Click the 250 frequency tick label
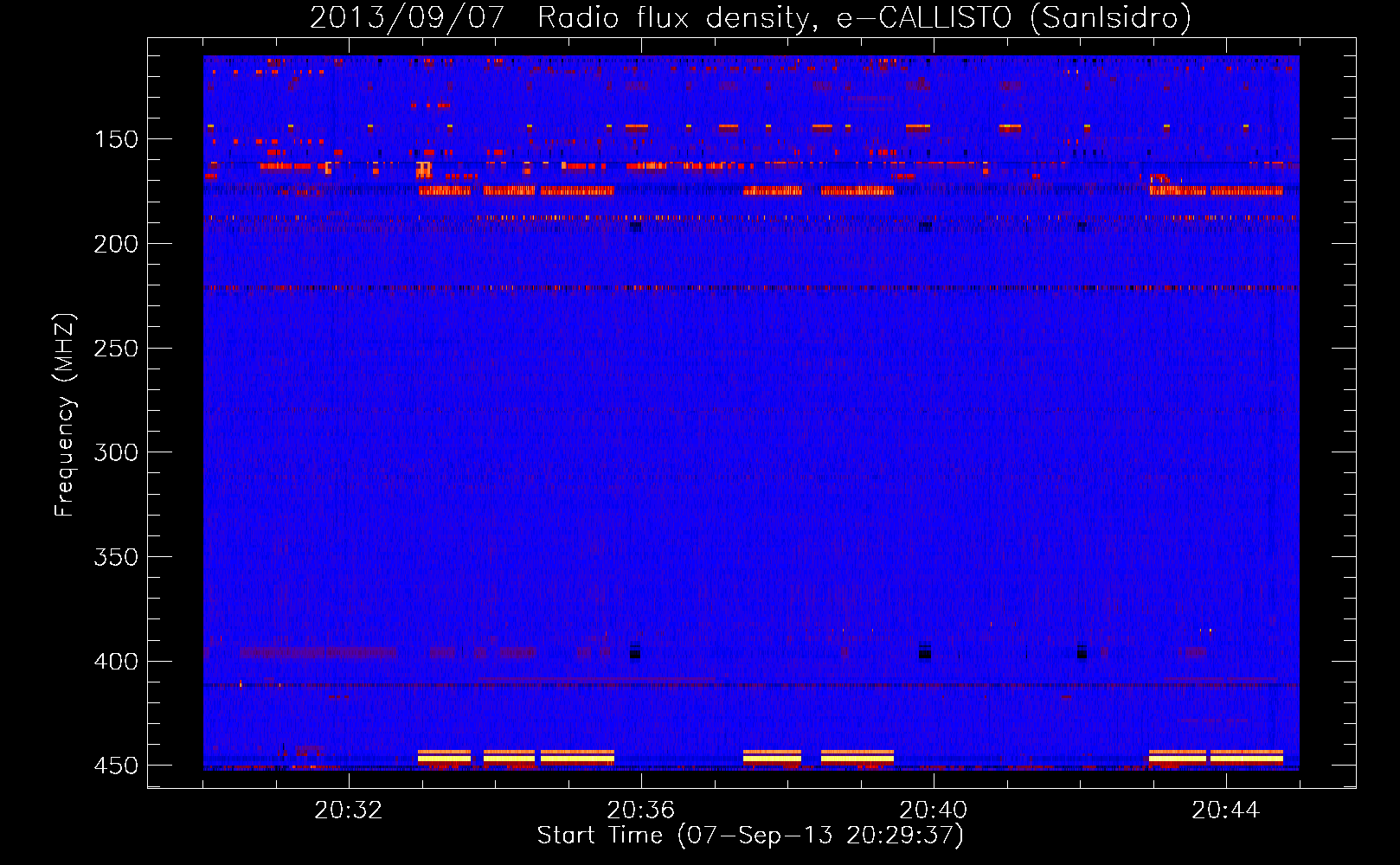This screenshot has height=865, width=1400. 116,349
